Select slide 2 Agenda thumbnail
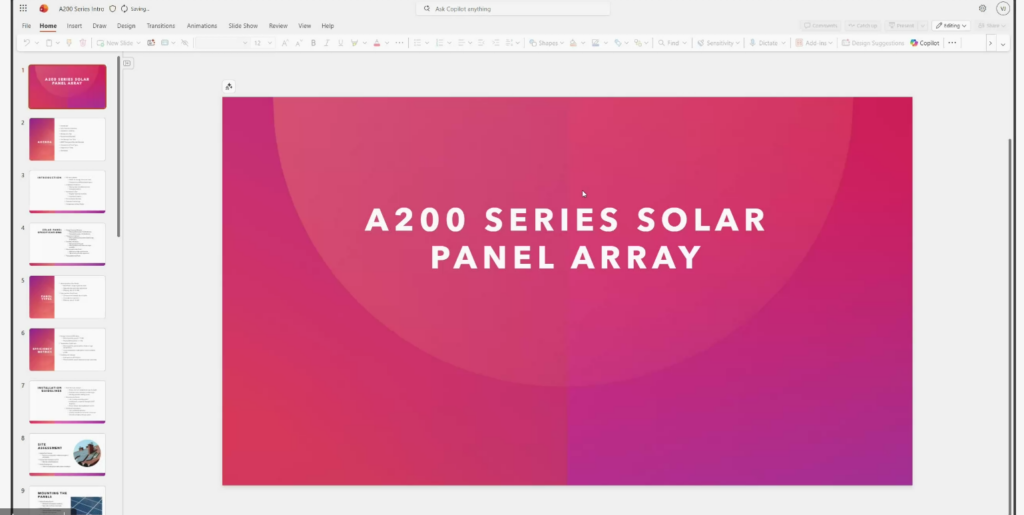This screenshot has height=515, width=1024. click(x=67, y=139)
